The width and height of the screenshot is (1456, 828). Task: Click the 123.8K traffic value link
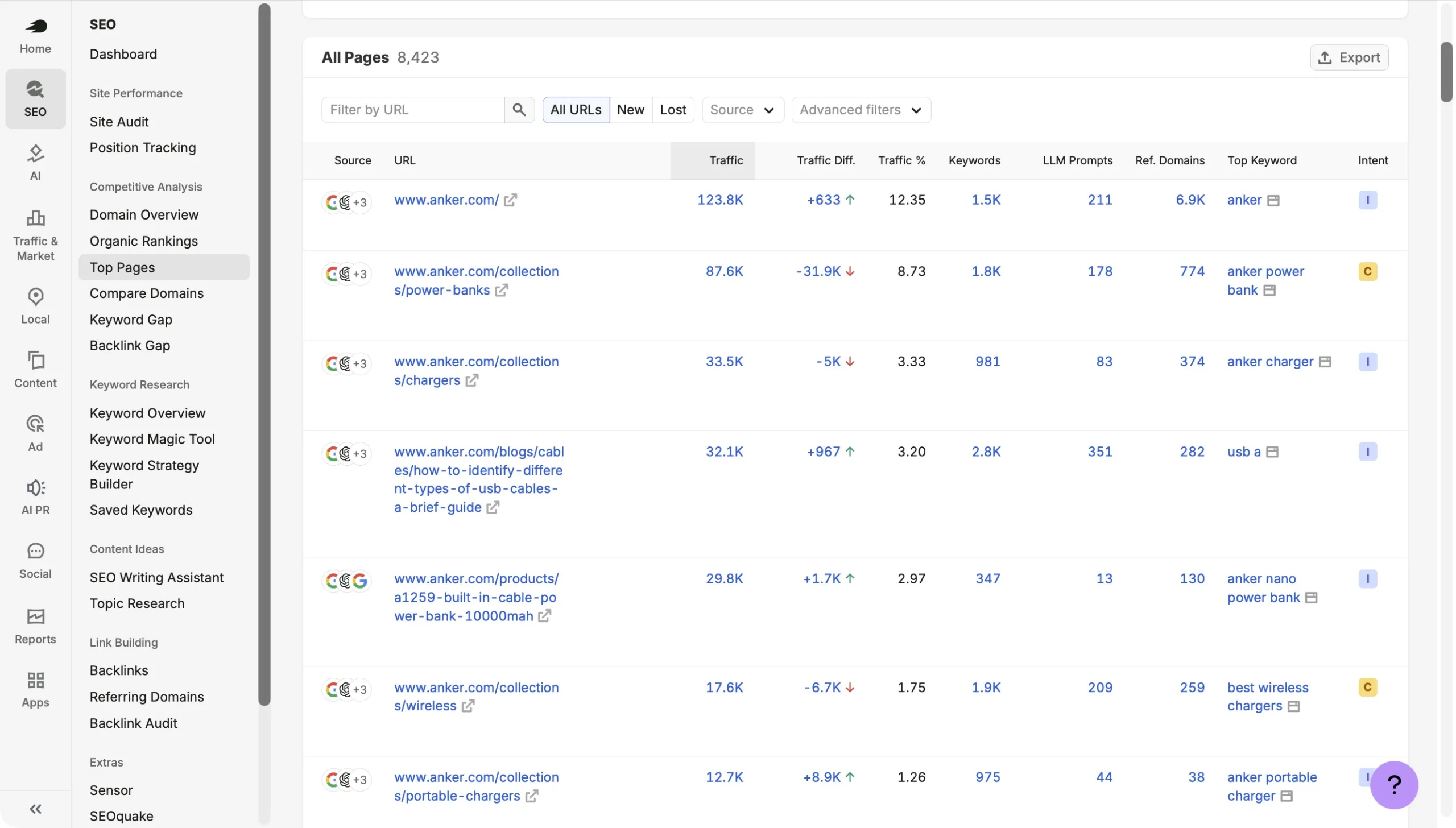click(x=720, y=200)
